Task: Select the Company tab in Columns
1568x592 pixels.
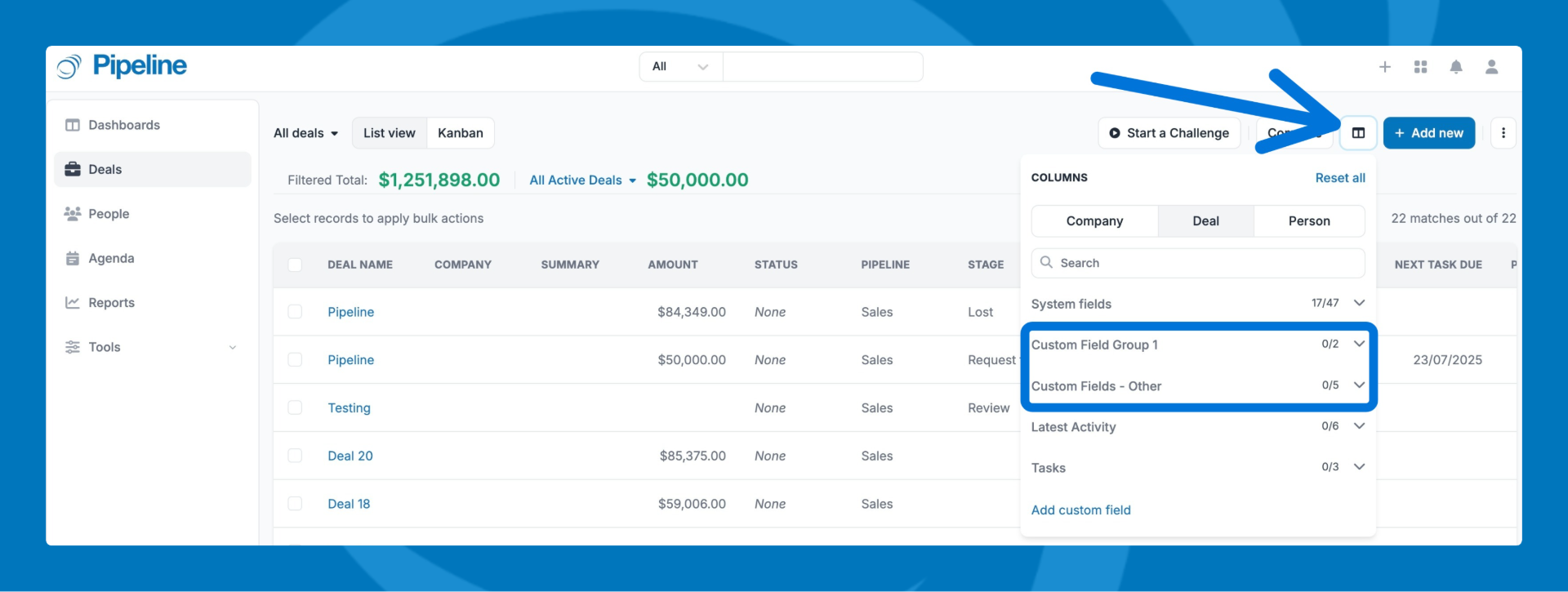Action: click(x=1094, y=221)
